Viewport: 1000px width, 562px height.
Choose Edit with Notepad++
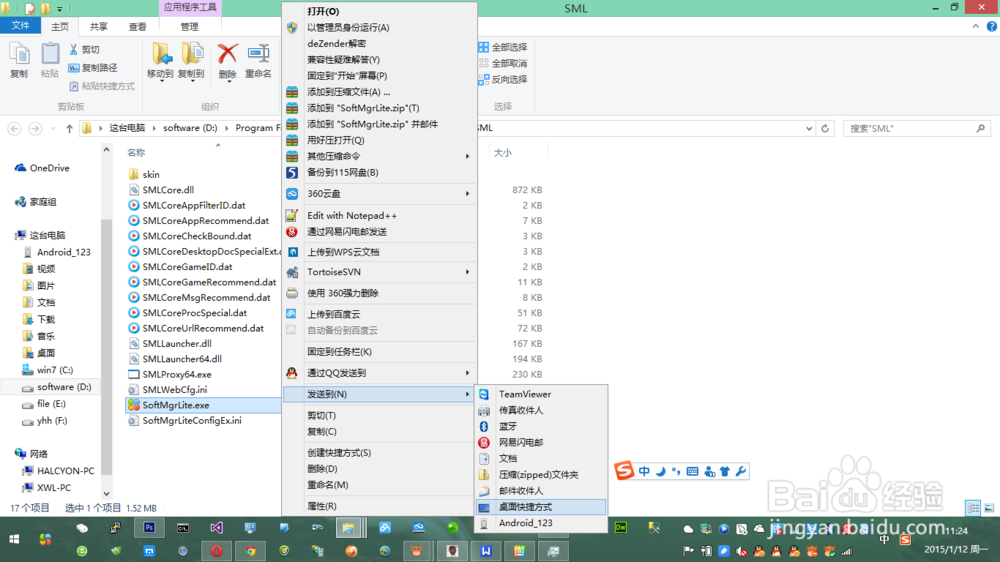pyautogui.click(x=379, y=216)
